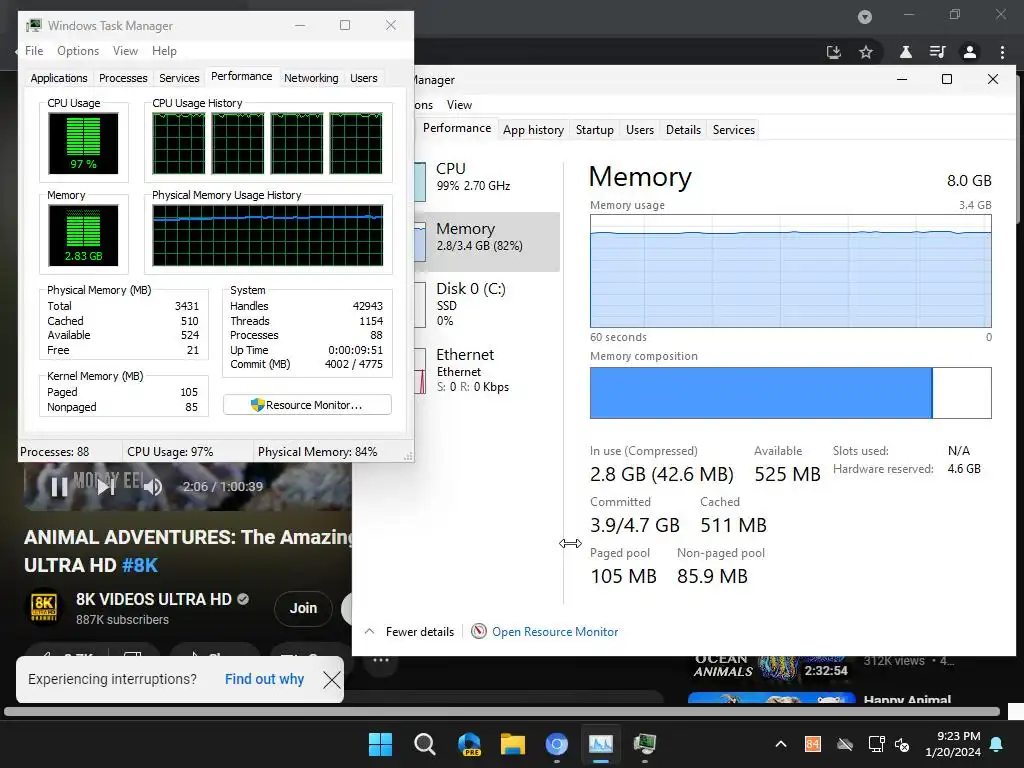Viewport: 1024px width, 768px height.
Task: Click the Memory composition bar
Action: coord(790,392)
